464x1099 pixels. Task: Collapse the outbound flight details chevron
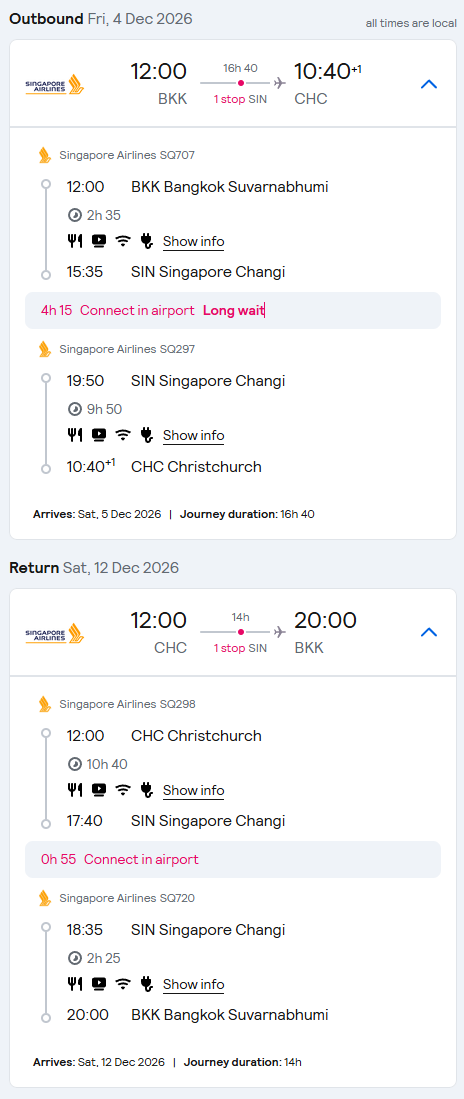[x=428, y=84]
